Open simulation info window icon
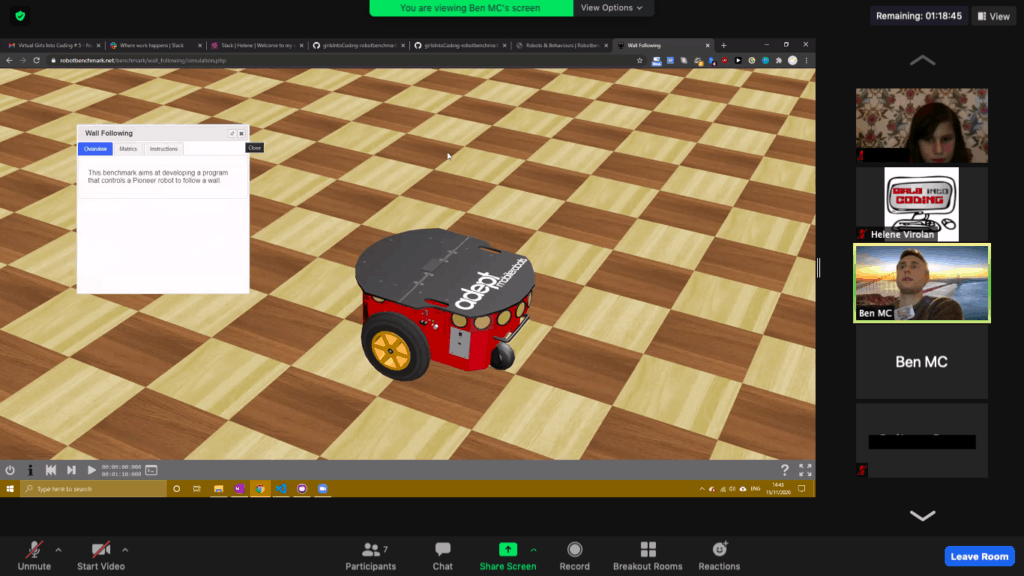Image resolution: width=1024 pixels, height=576 pixels. [30, 470]
